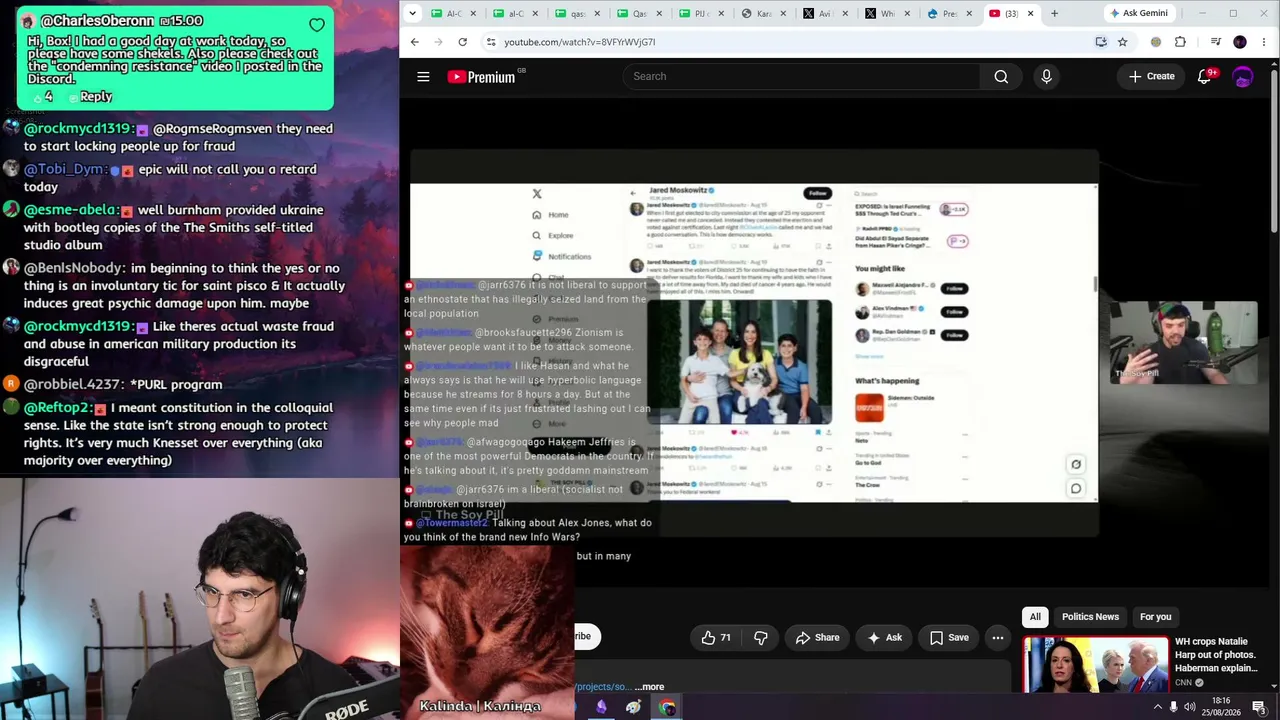1280x720 pixels.
Task: Click the @rockmycd1319 username about locking people up
Action: [77, 129]
